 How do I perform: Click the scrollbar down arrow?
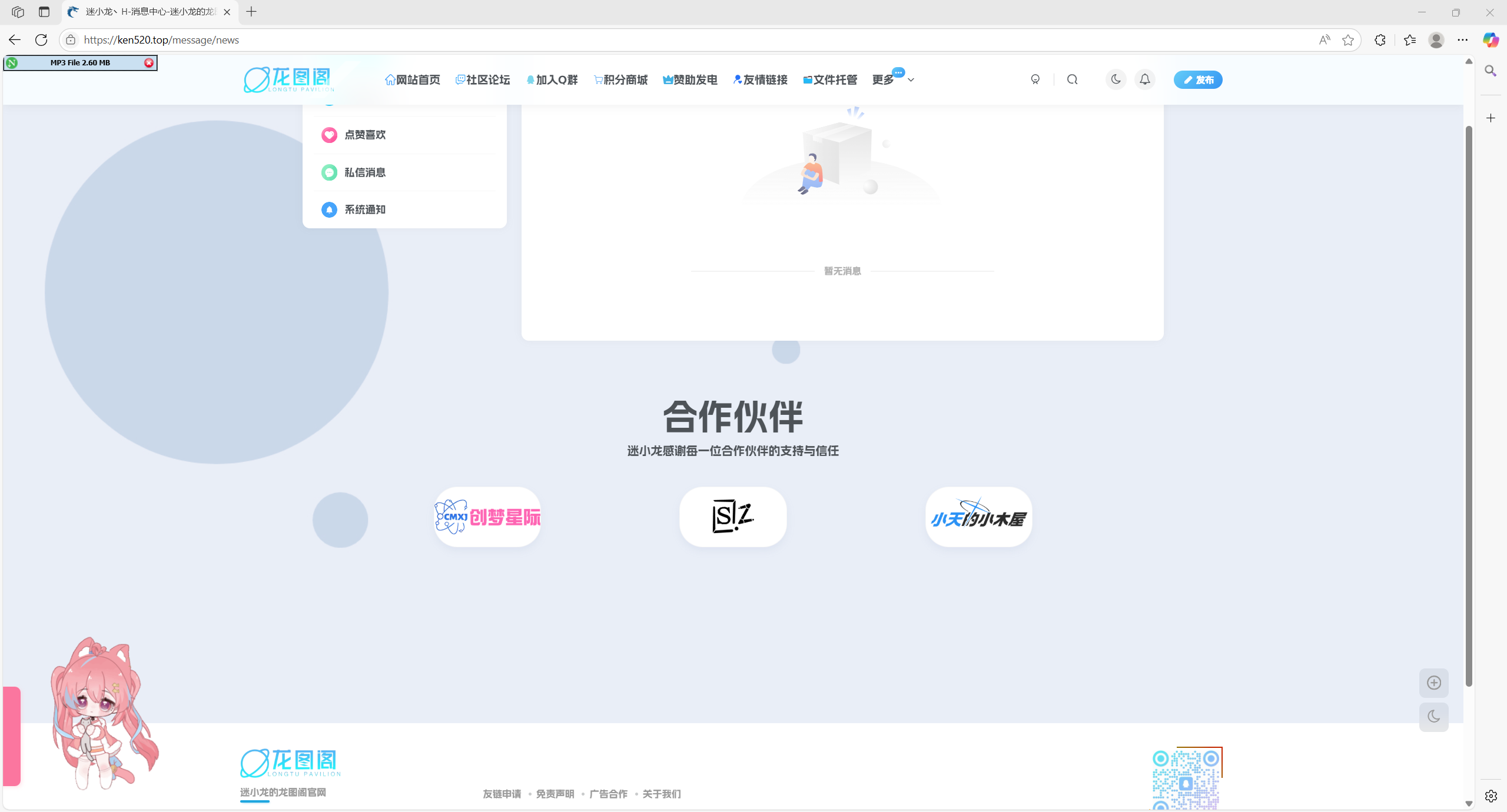1469,803
